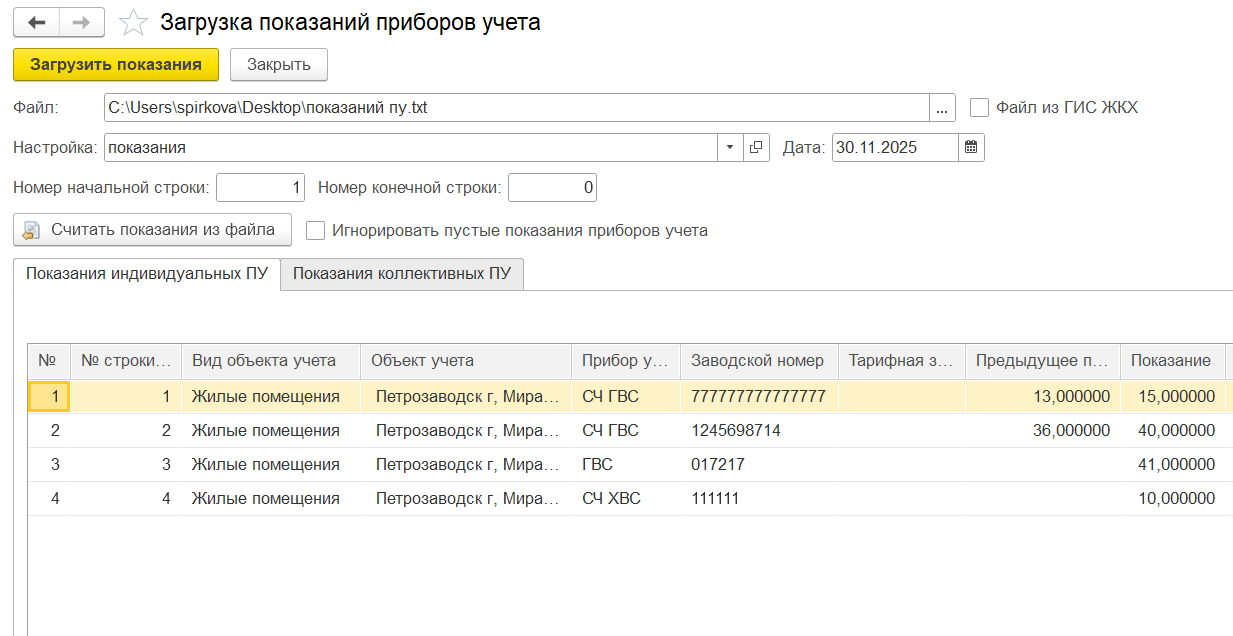Sort by Заводской номер column header
Image resolution: width=1233 pixels, height=636 pixels.
757,361
